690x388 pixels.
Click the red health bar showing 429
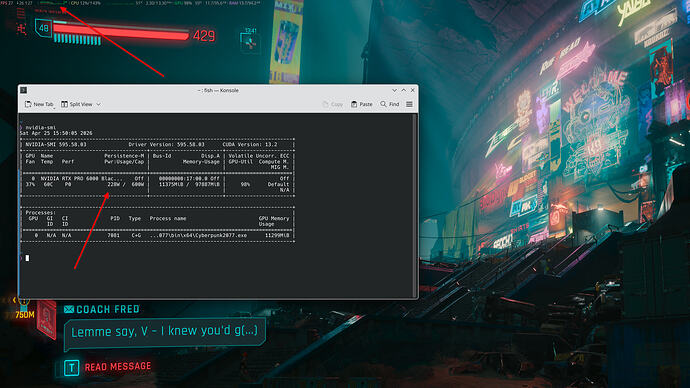click(x=122, y=33)
